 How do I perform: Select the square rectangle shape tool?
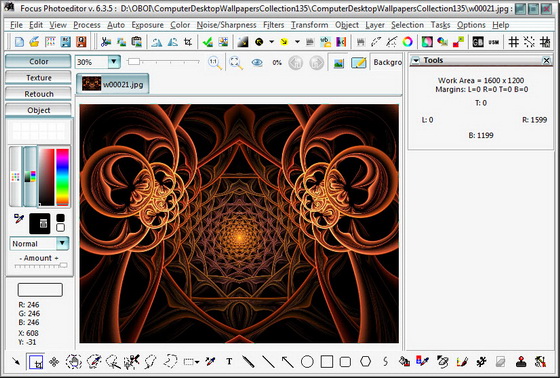pos(326,362)
